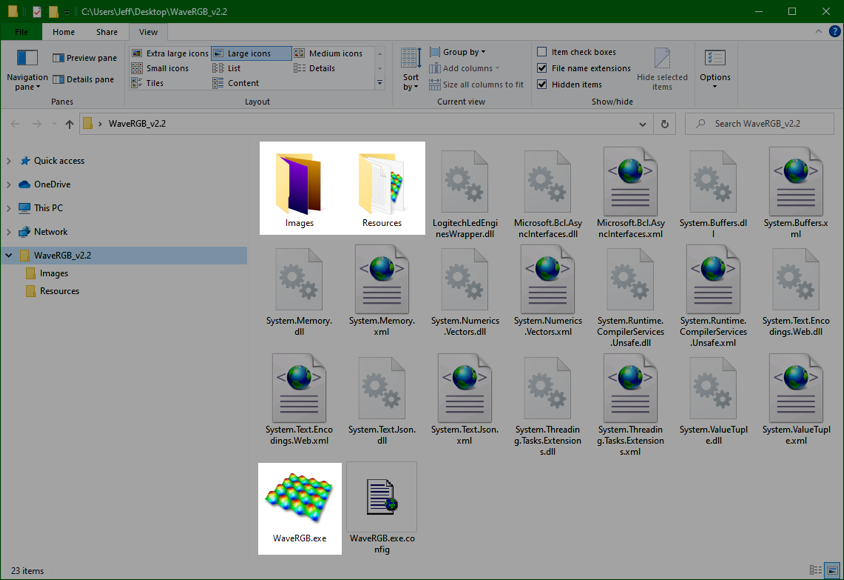The image size is (844, 580).
Task: Toggle the Hidden items checkbox
Action: click(x=542, y=84)
